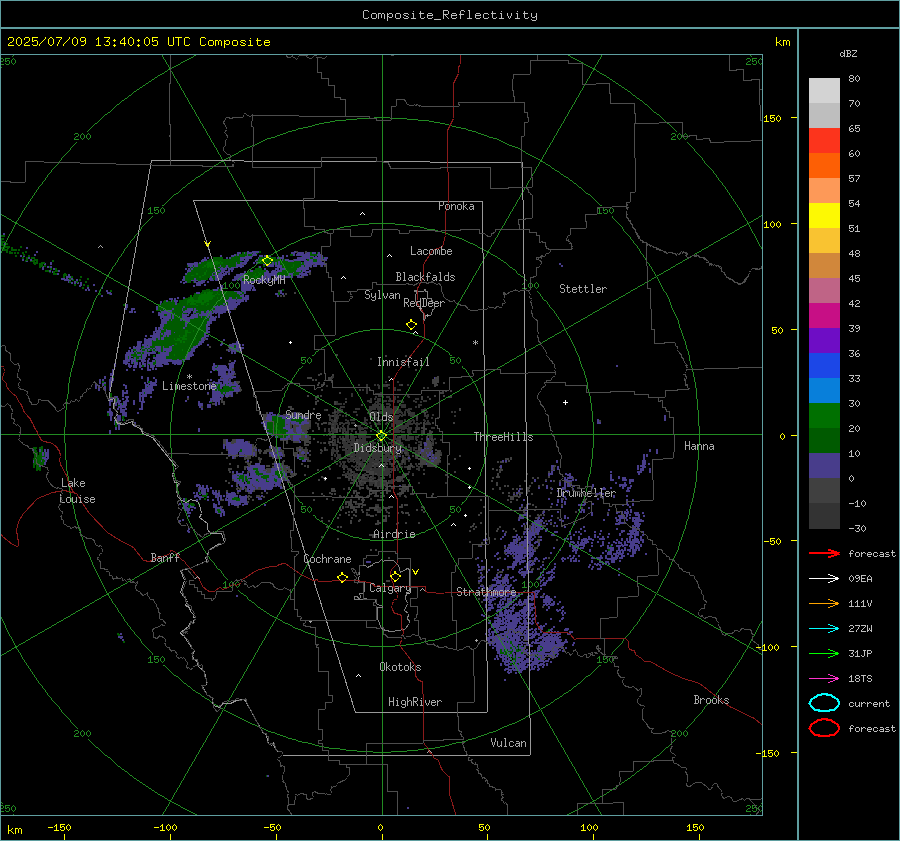900x841 pixels.
Task: Click the cyan 27ZW arrow in legend
Action: (x=824, y=629)
